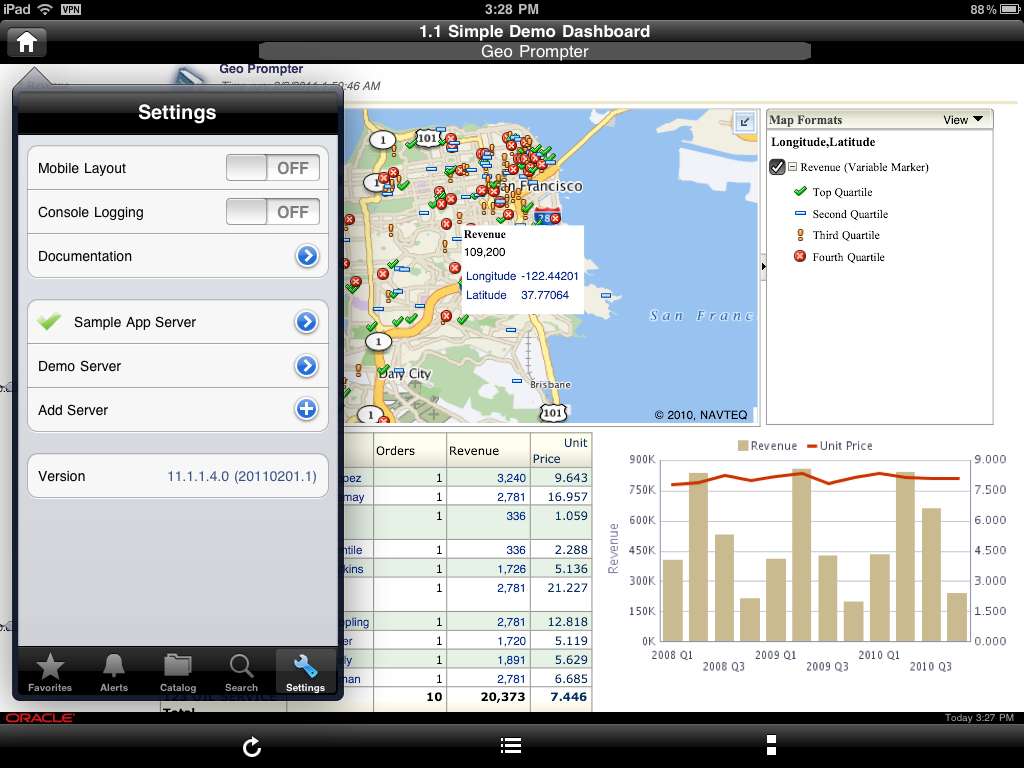This screenshot has width=1024, height=768.
Task: Open Sample App Server details arrow
Action: coord(306,322)
